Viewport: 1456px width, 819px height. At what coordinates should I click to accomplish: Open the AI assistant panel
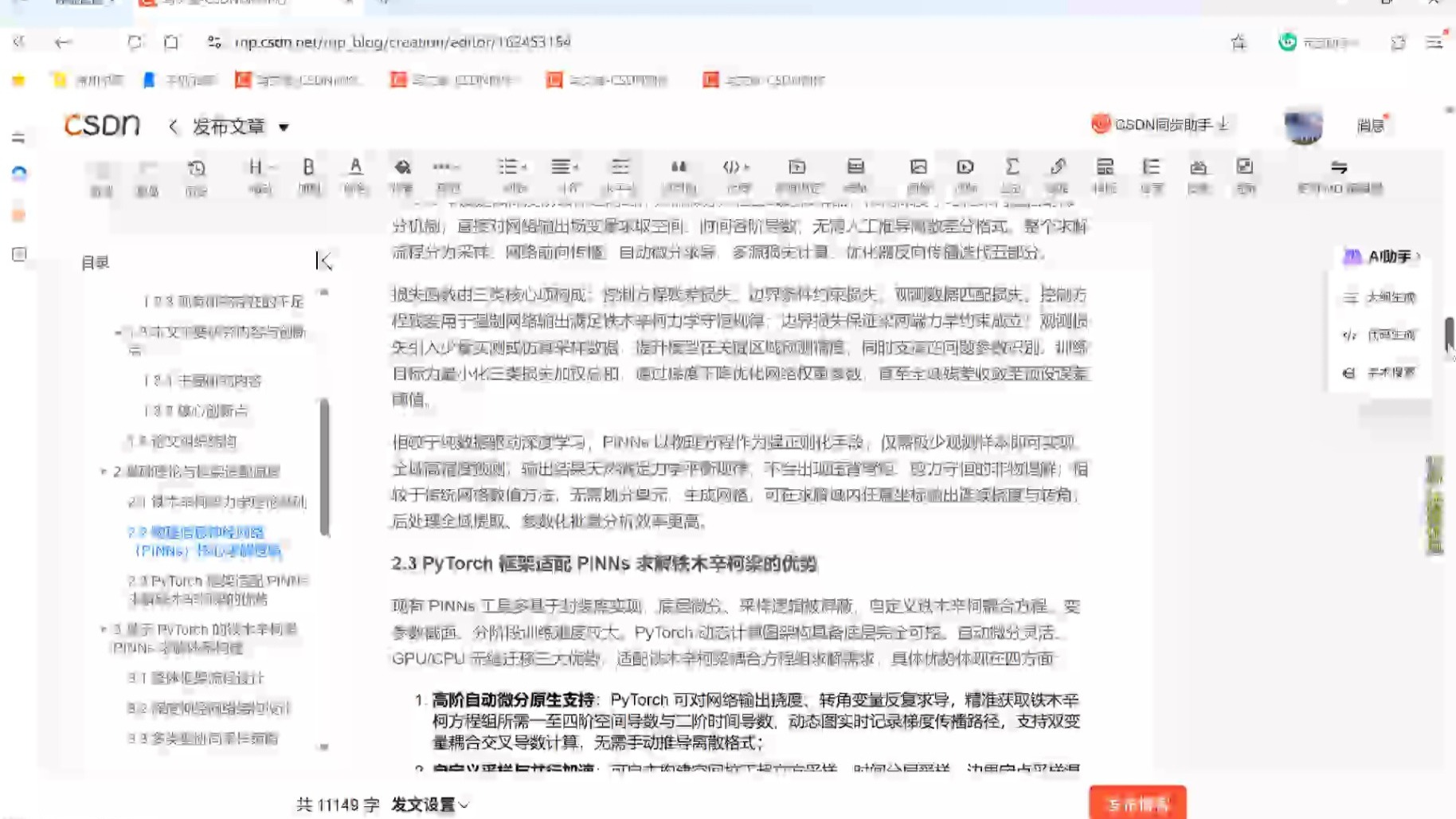point(1381,257)
